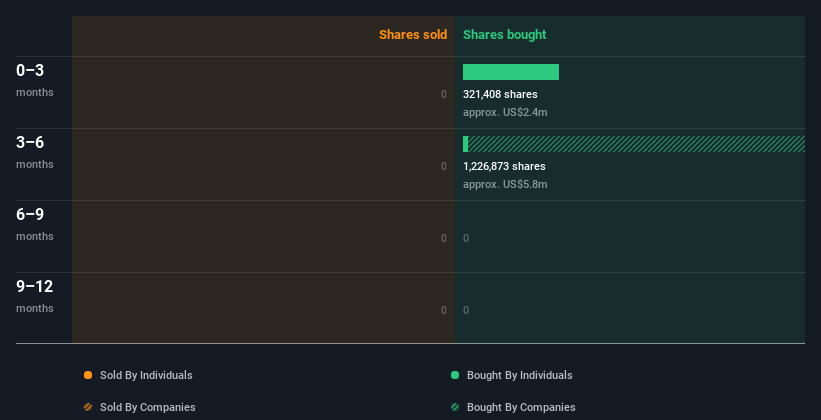Click the striped Bought By Companies legend icon
The image size is (821, 420).
pos(455,407)
